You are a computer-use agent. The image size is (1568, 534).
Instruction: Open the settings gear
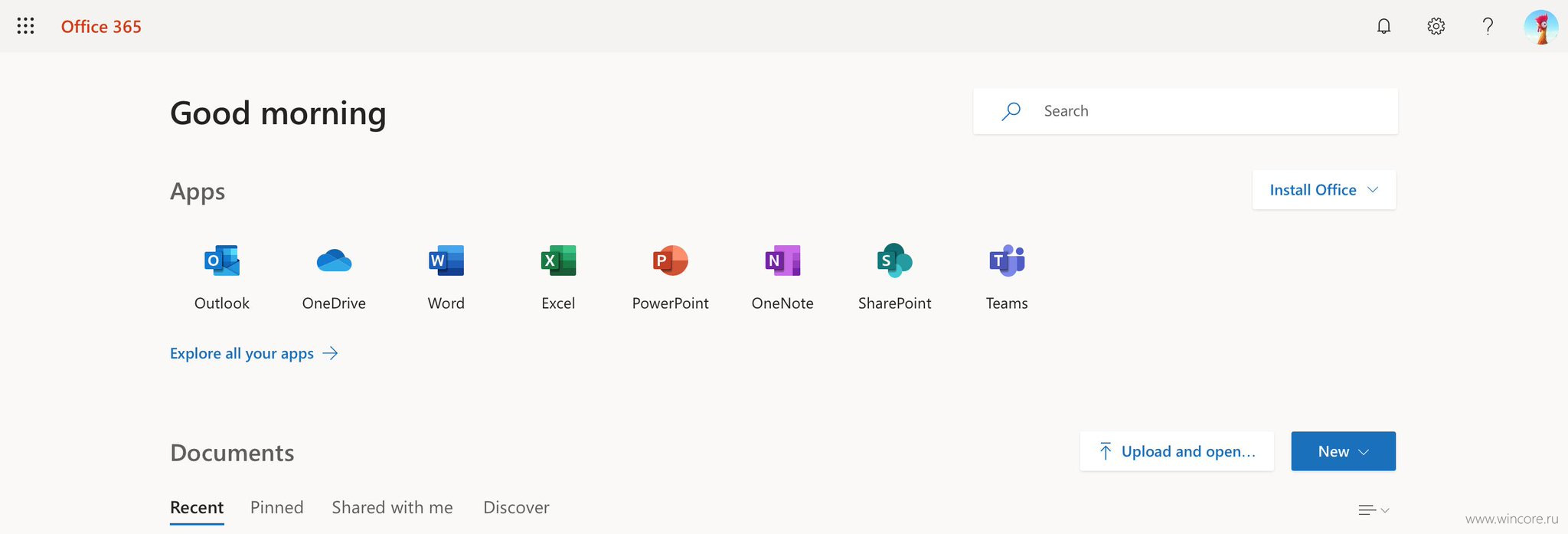1436,26
